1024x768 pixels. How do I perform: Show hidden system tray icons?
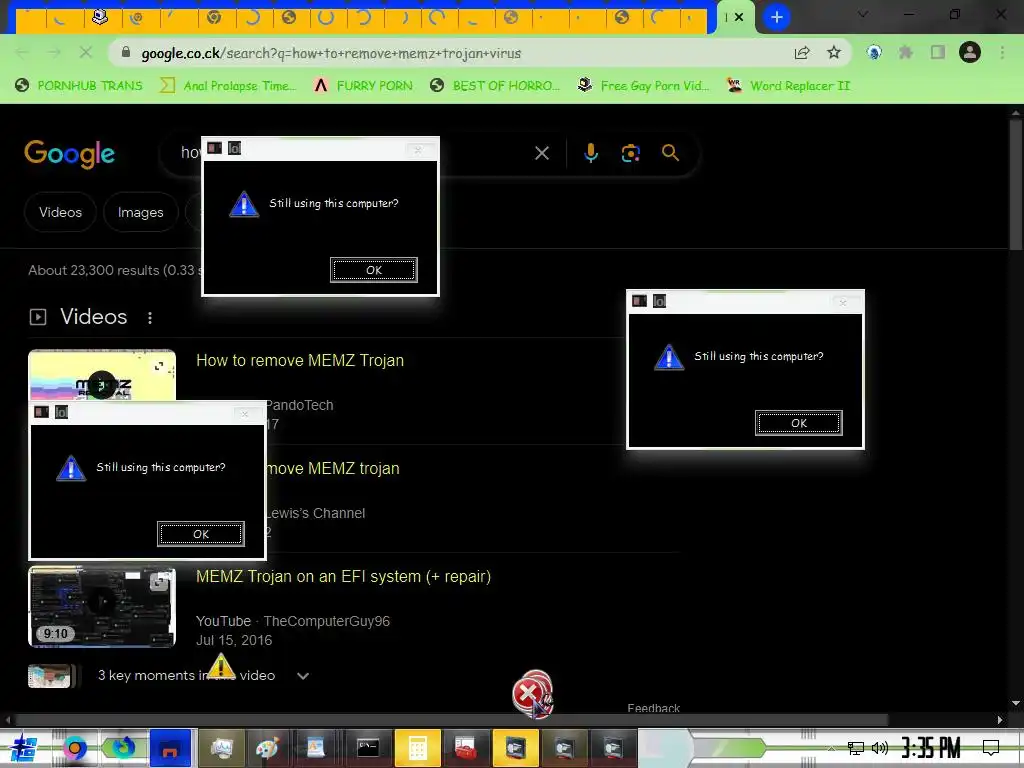831,748
